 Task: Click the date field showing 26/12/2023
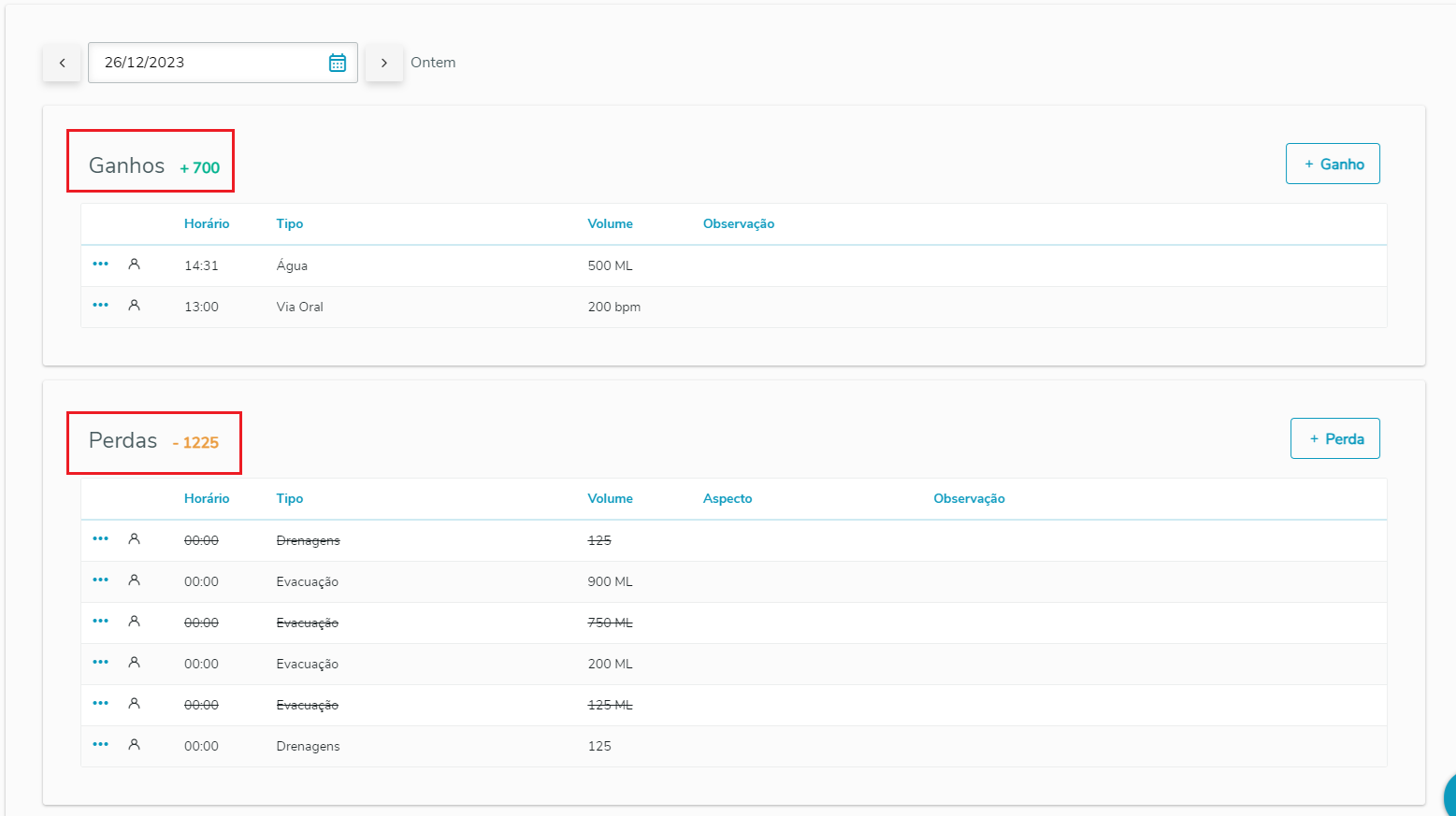coord(206,63)
